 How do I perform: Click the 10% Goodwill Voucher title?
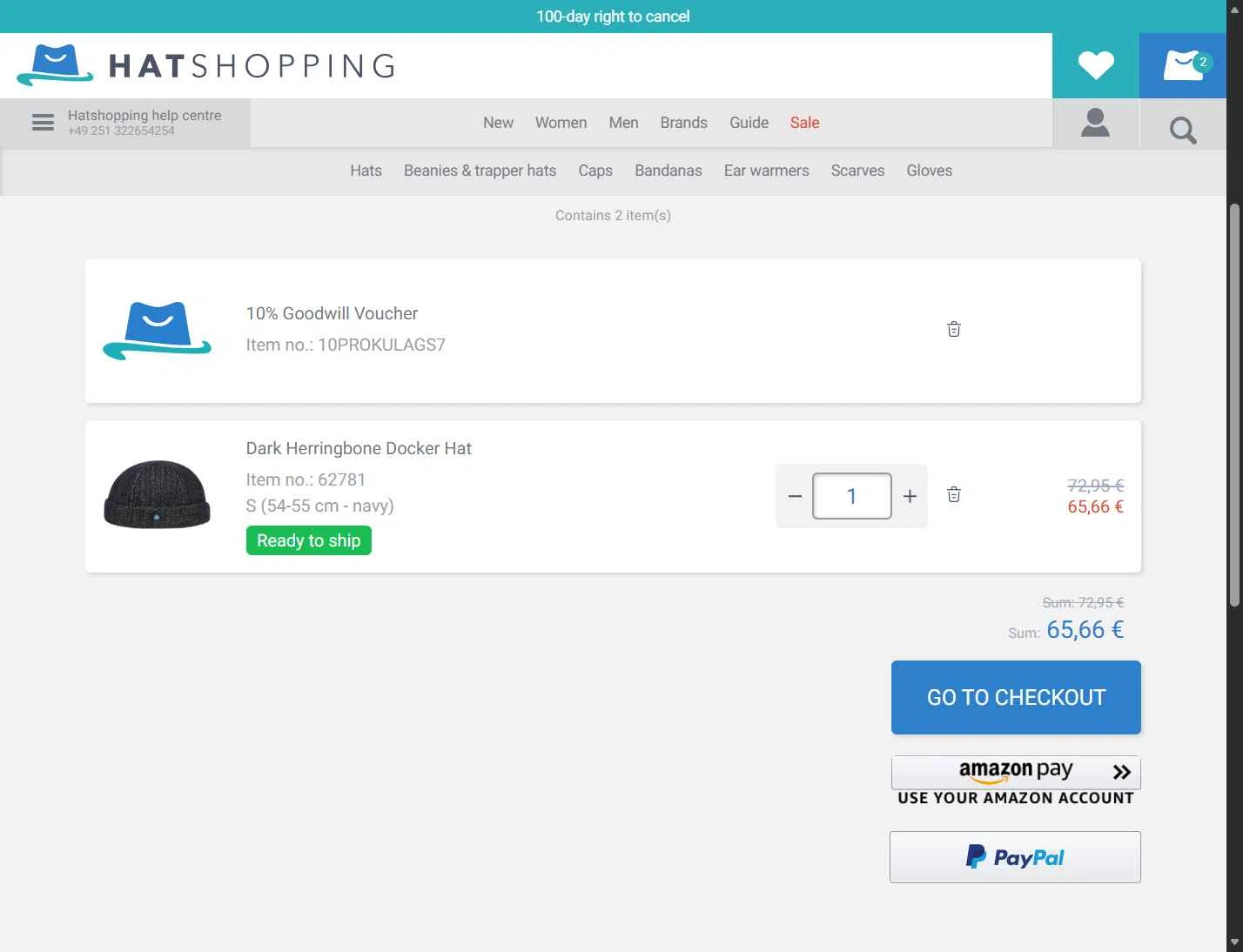click(x=332, y=313)
